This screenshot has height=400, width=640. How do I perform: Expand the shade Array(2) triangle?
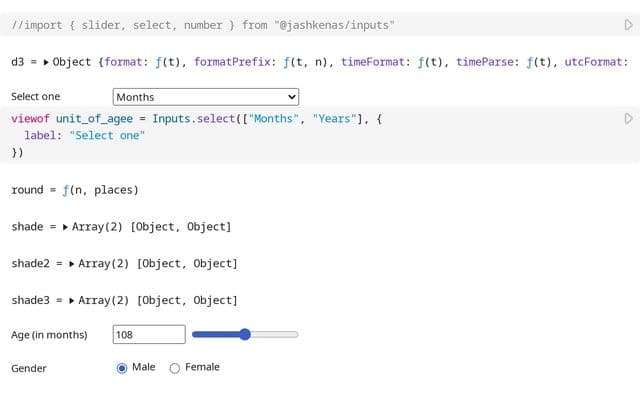(65, 227)
